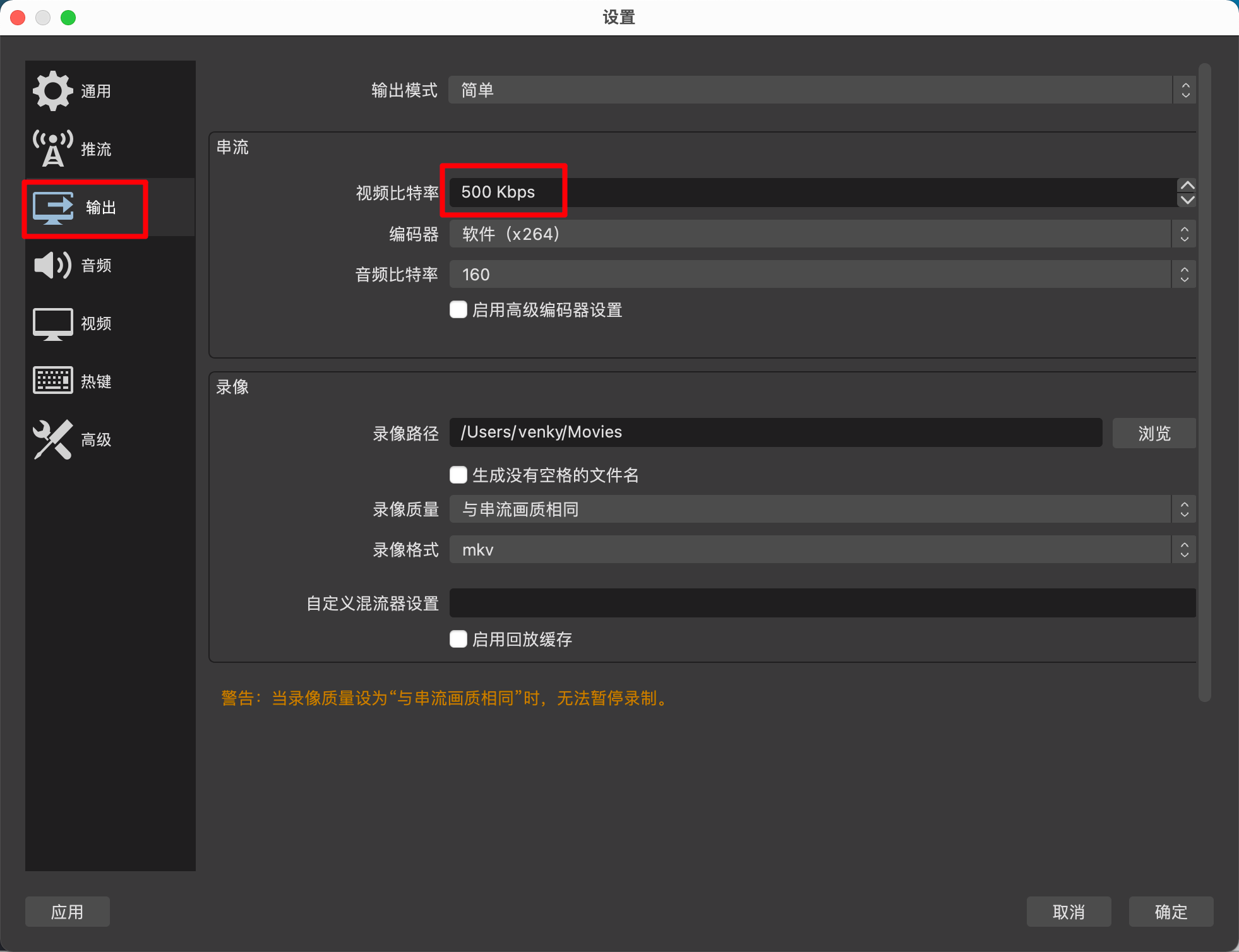
Task: Click the 自定义混流器设置 input field
Action: [x=822, y=603]
